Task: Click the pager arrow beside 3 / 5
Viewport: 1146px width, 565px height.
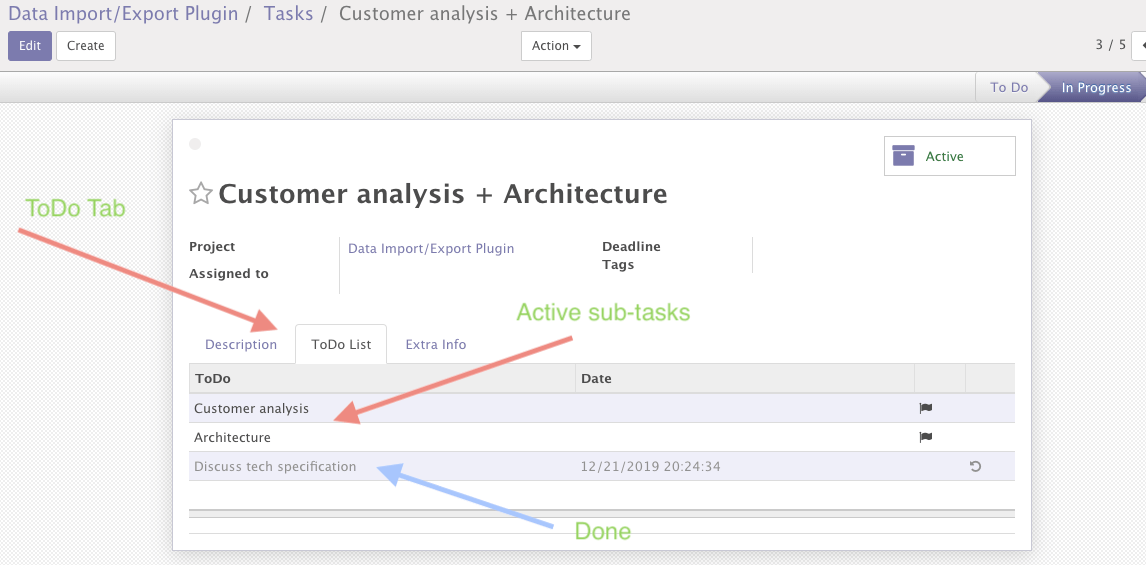Action: click(x=1140, y=45)
